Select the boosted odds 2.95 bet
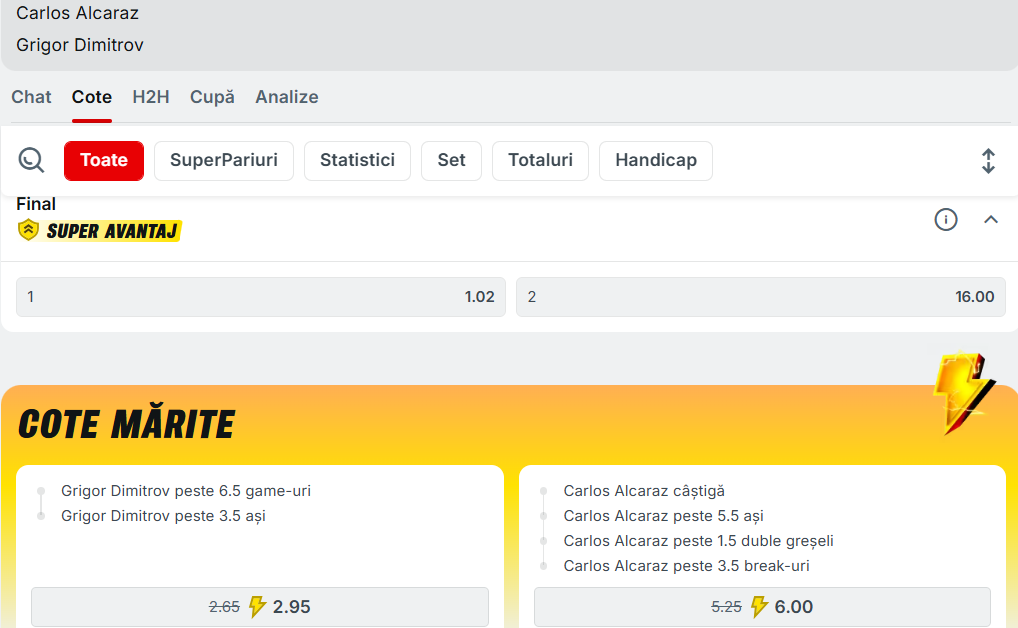The image size is (1018, 628). [260, 607]
